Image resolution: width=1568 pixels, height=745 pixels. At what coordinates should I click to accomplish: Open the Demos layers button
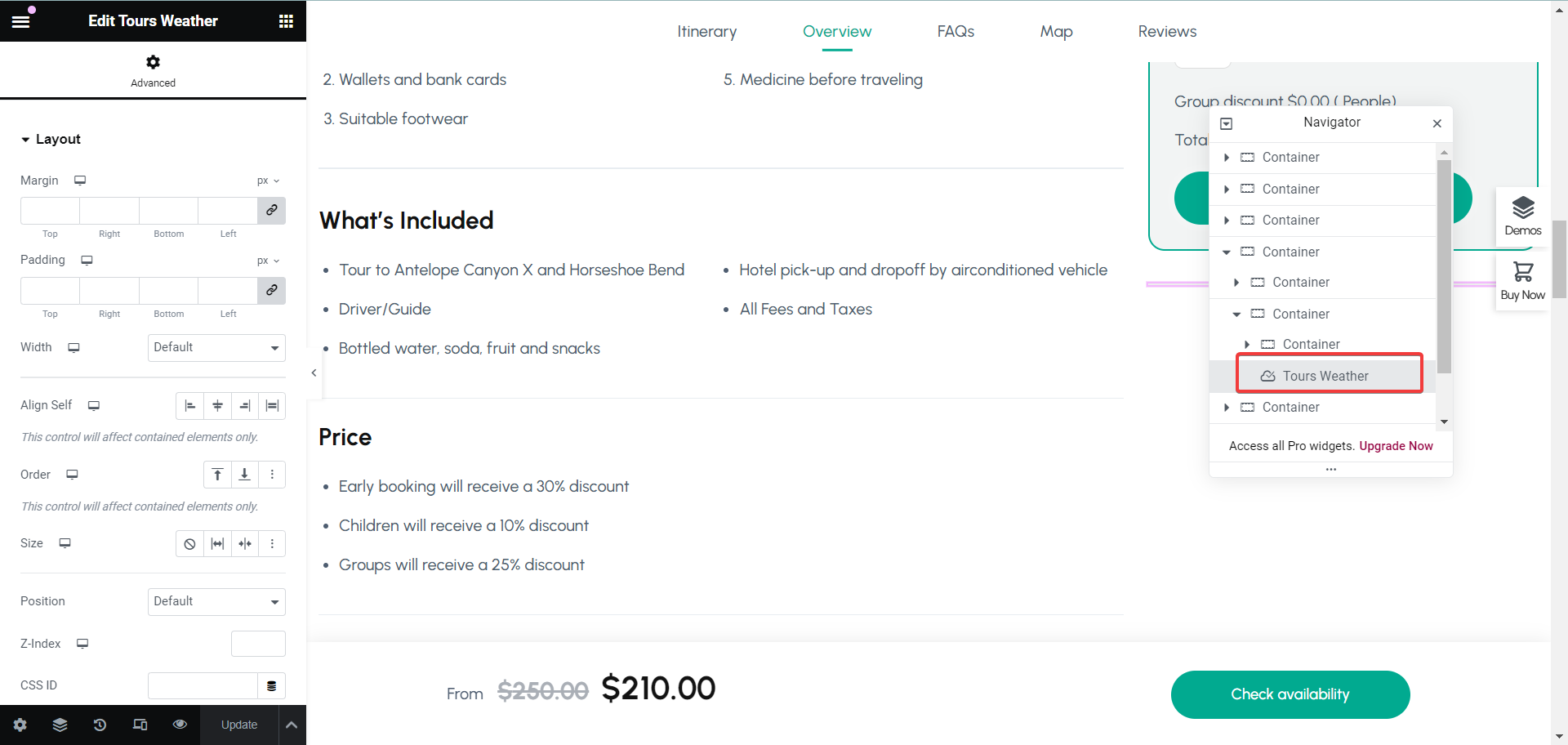point(1523,216)
